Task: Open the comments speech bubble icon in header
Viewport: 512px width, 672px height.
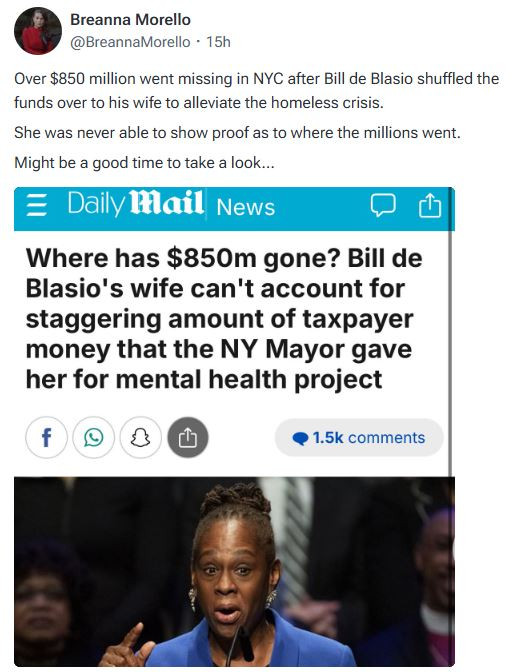Action: [383, 205]
